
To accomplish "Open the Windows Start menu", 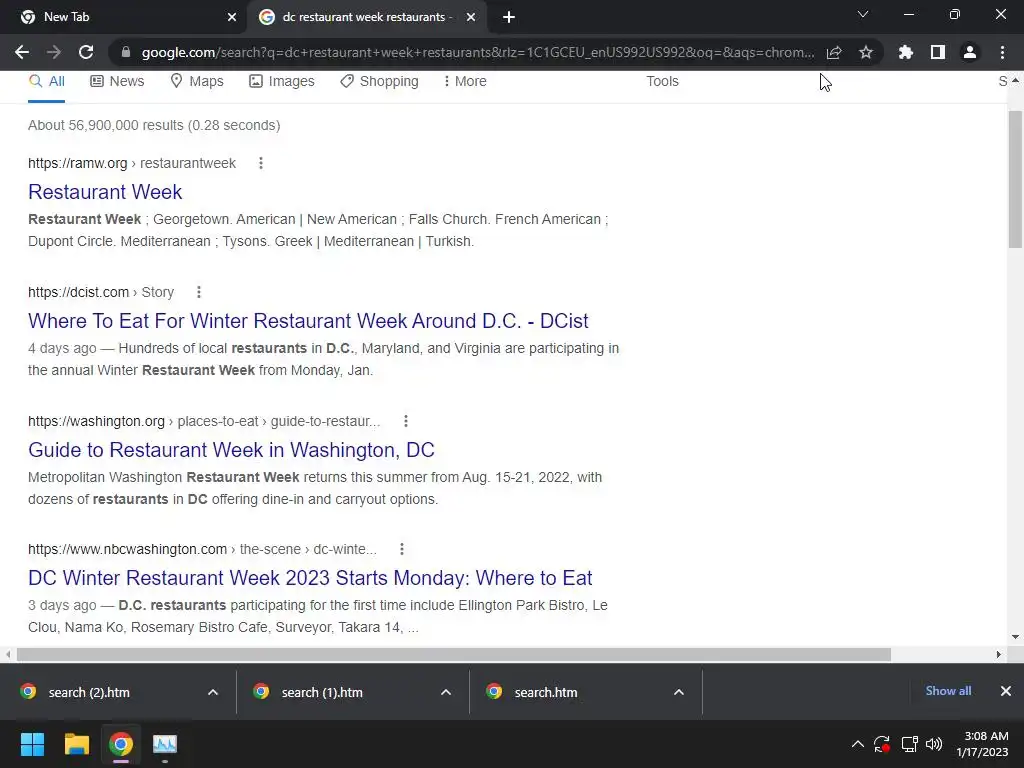I will pos(32,744).
